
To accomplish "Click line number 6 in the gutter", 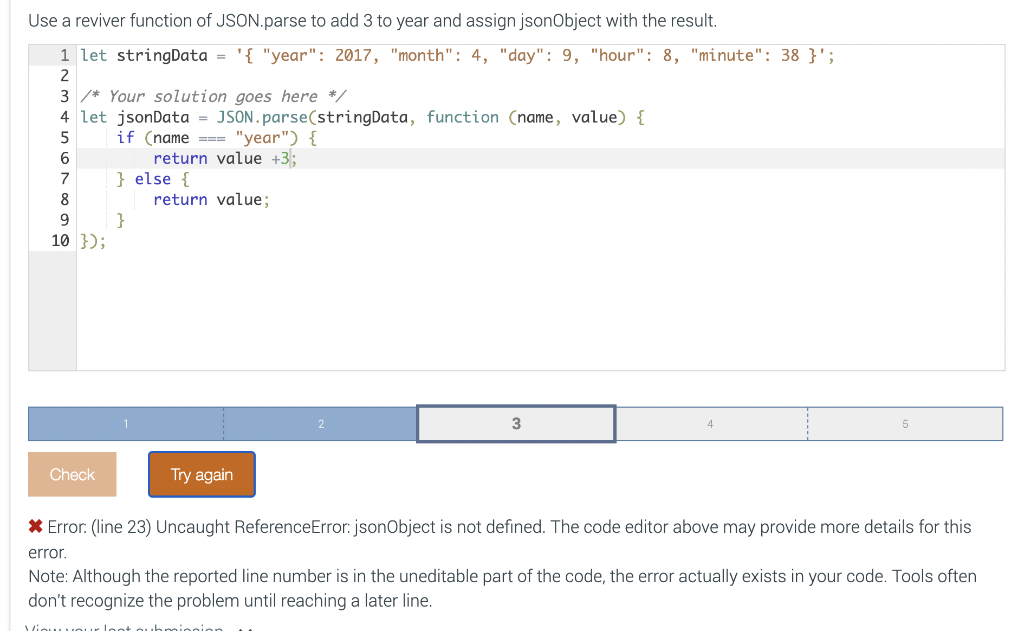I will (63, 158).
